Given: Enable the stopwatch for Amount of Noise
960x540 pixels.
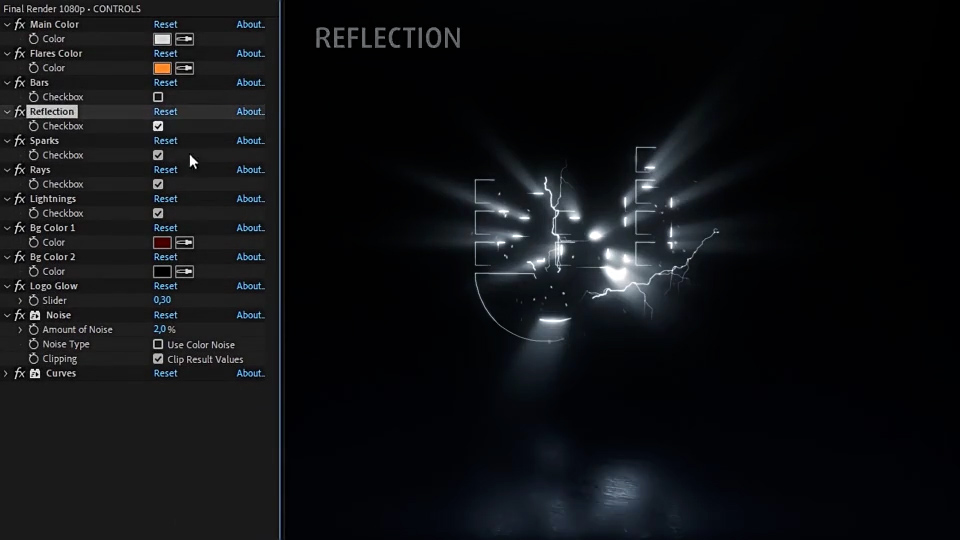Looking at the screenshot, I should point(34,329).
